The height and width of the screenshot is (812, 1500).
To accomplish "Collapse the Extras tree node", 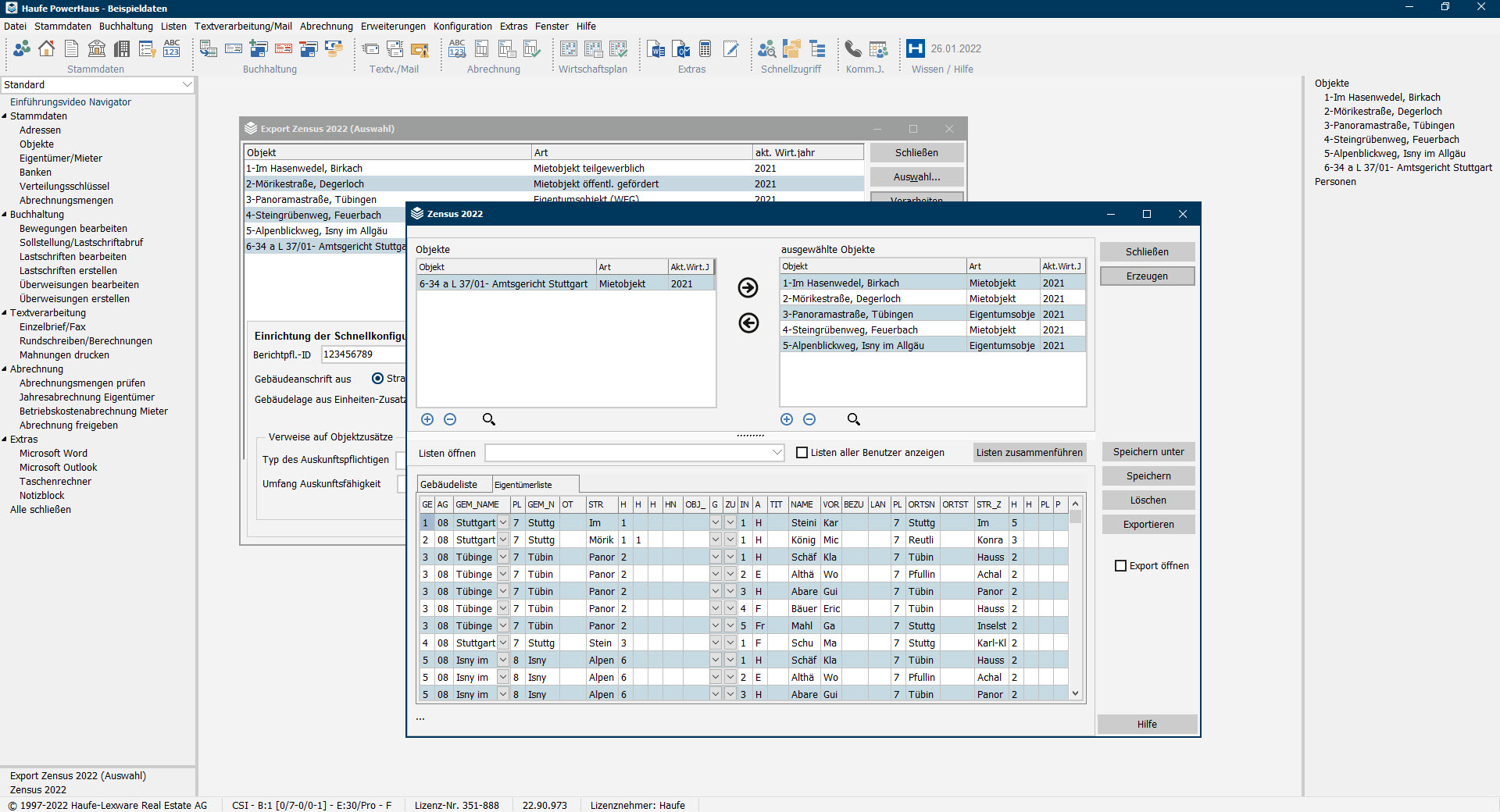I will pos(5,440).
